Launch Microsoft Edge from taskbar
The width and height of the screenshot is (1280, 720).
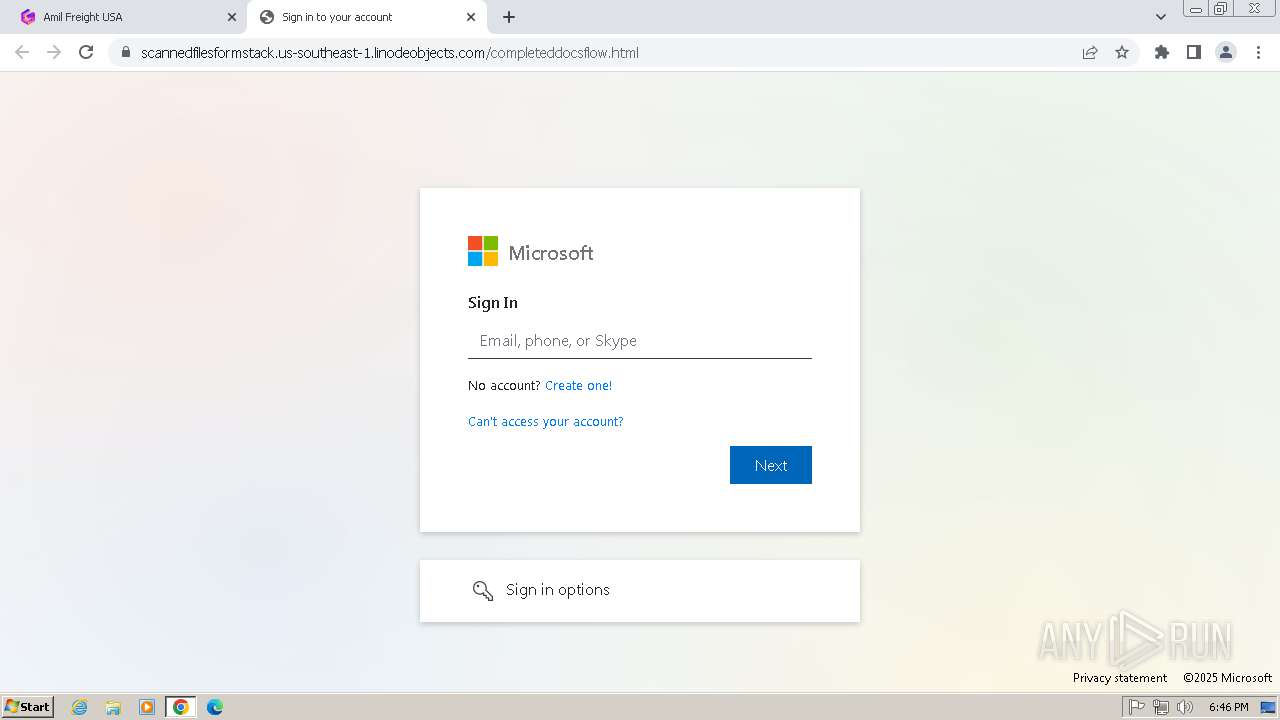215,707
